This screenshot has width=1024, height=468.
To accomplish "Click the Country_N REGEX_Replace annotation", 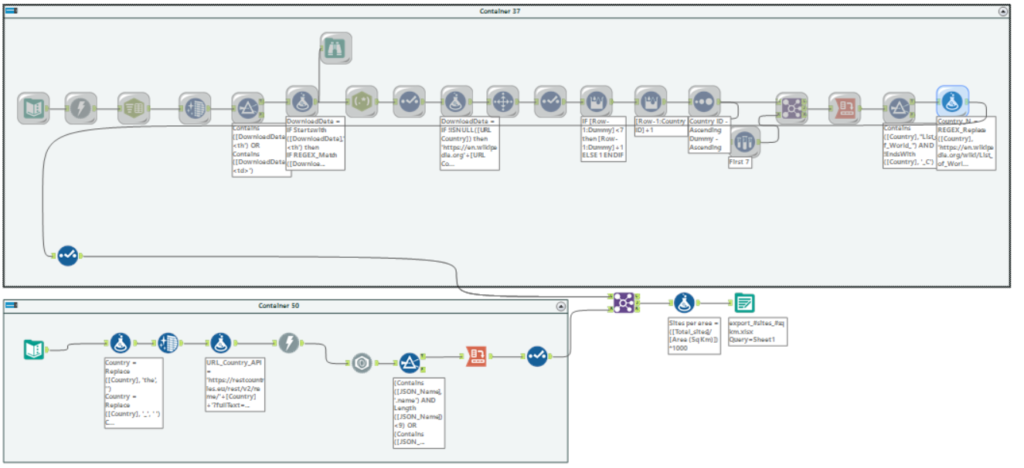I will coord(966,144).
